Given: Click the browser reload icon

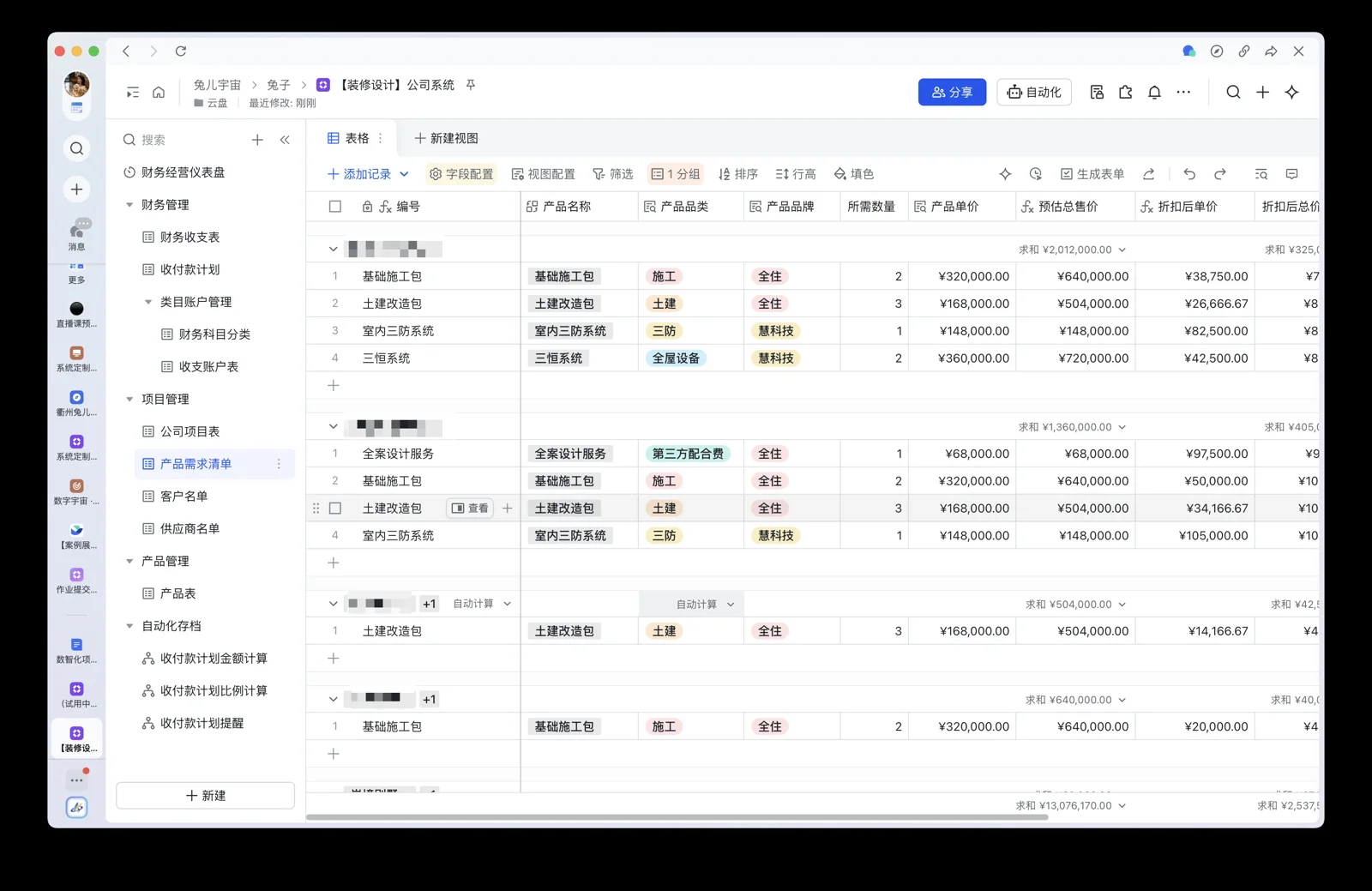Looking at the screenshot, I should point(181,51).
